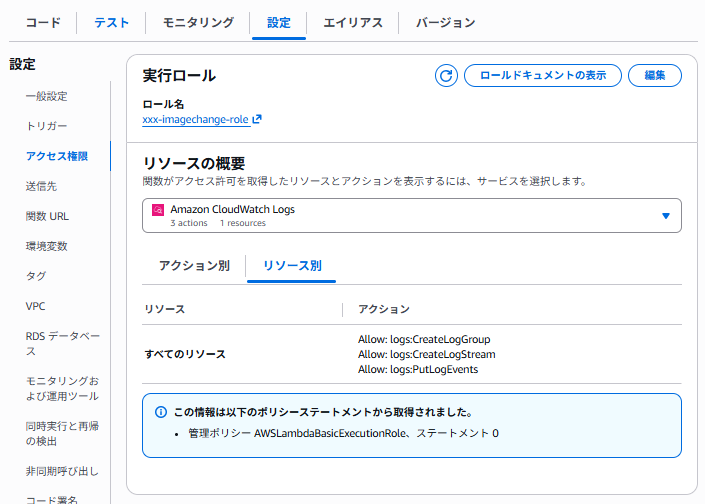Viewport: 705px width, 504px height.
Task: Open タグ in the settings sidebar
Action: click(x=36, y=276)
